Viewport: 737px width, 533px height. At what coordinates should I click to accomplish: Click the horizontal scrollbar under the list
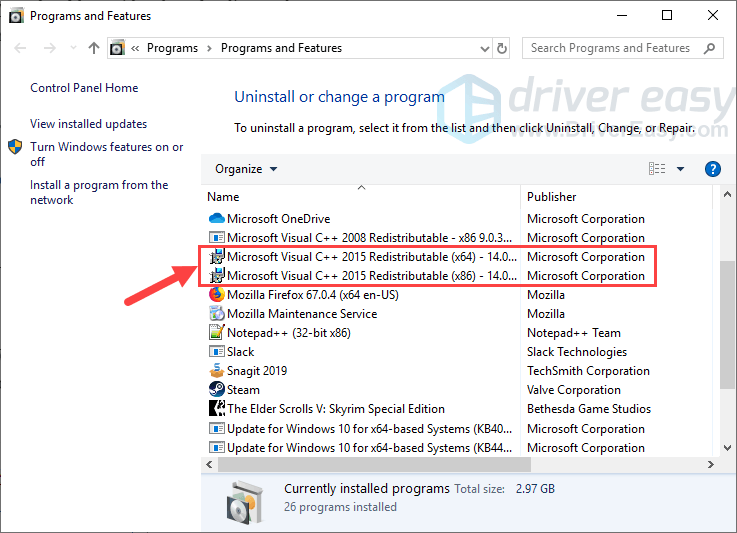click(x=400, y=465)
